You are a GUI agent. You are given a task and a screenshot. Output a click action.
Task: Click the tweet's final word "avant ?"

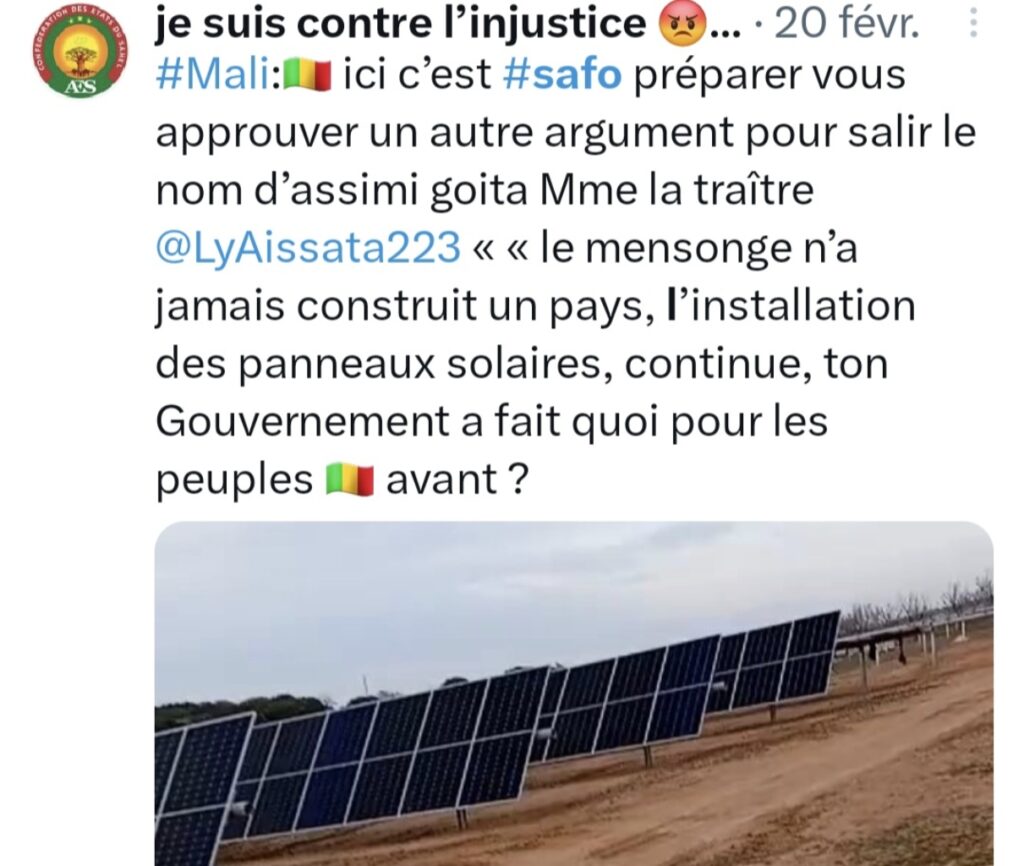(x=456, y=481)
